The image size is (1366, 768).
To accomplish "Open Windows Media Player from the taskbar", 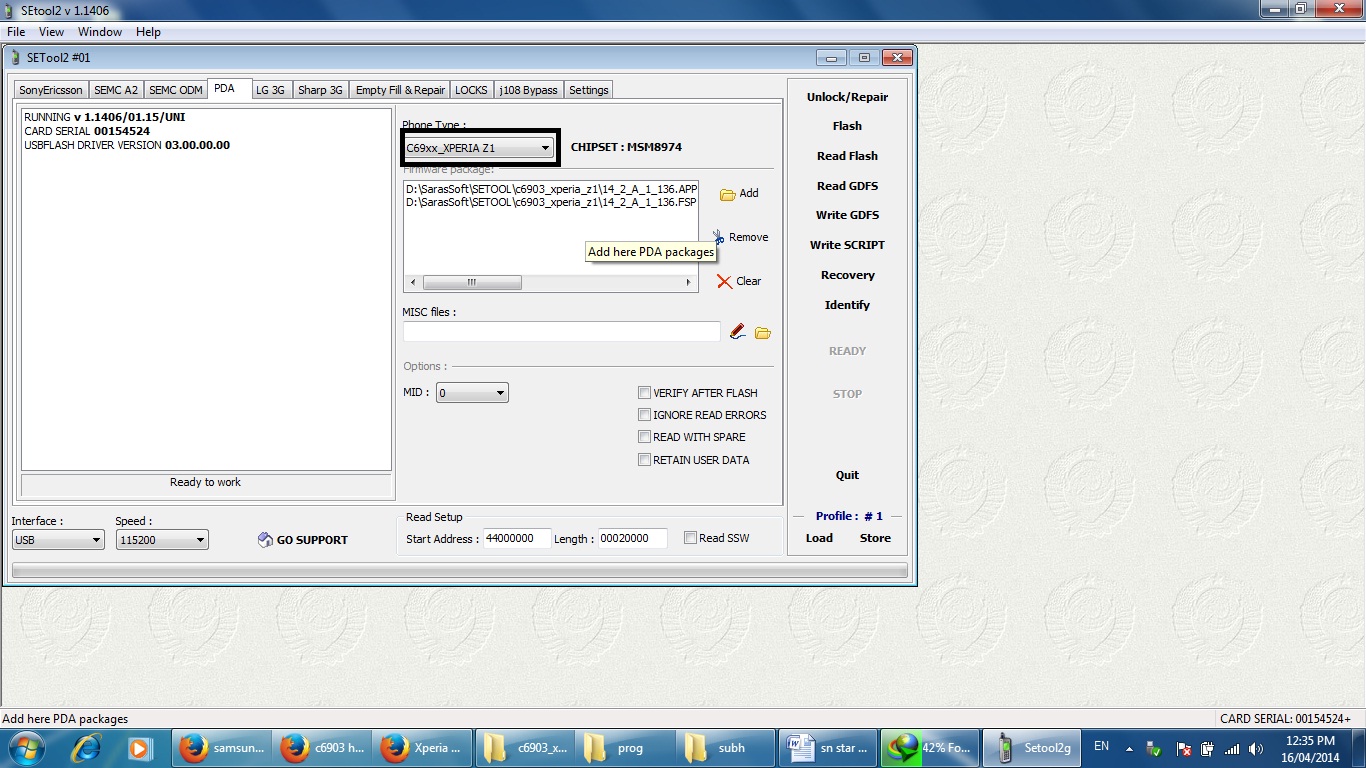I will coord(139,747).
